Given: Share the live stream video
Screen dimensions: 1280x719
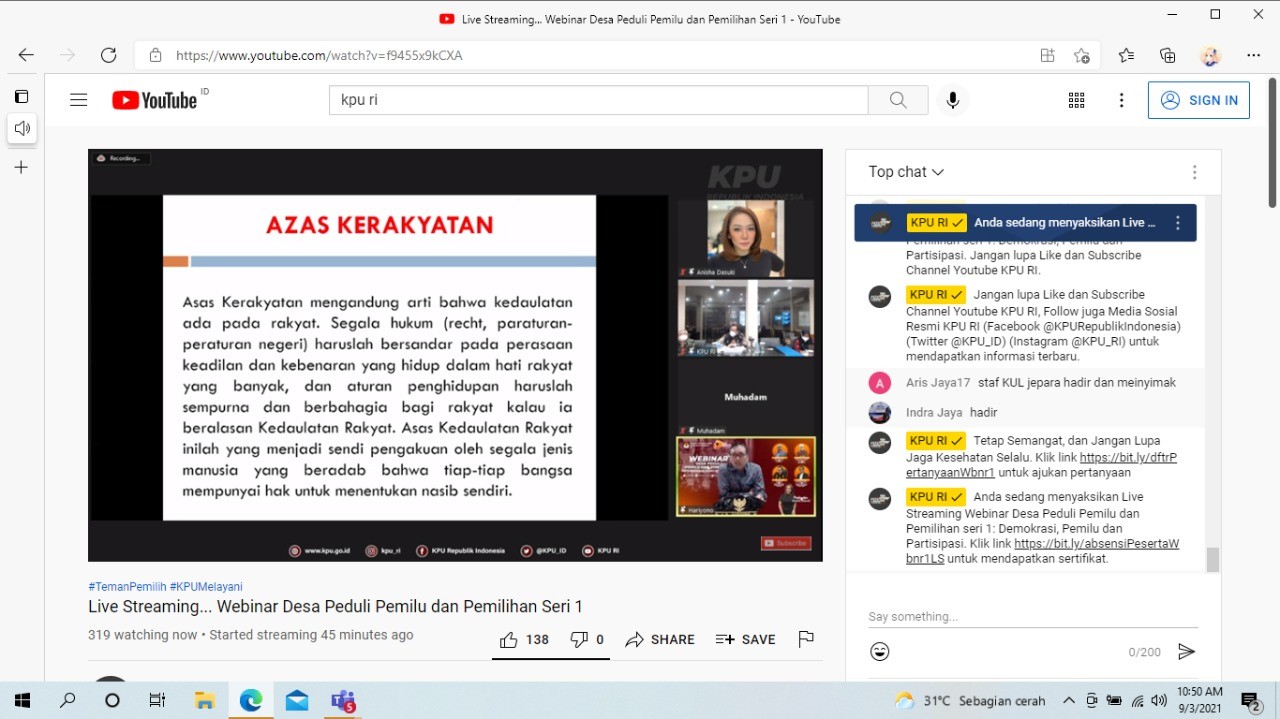Looking at the screenshot, I should 660,640.
